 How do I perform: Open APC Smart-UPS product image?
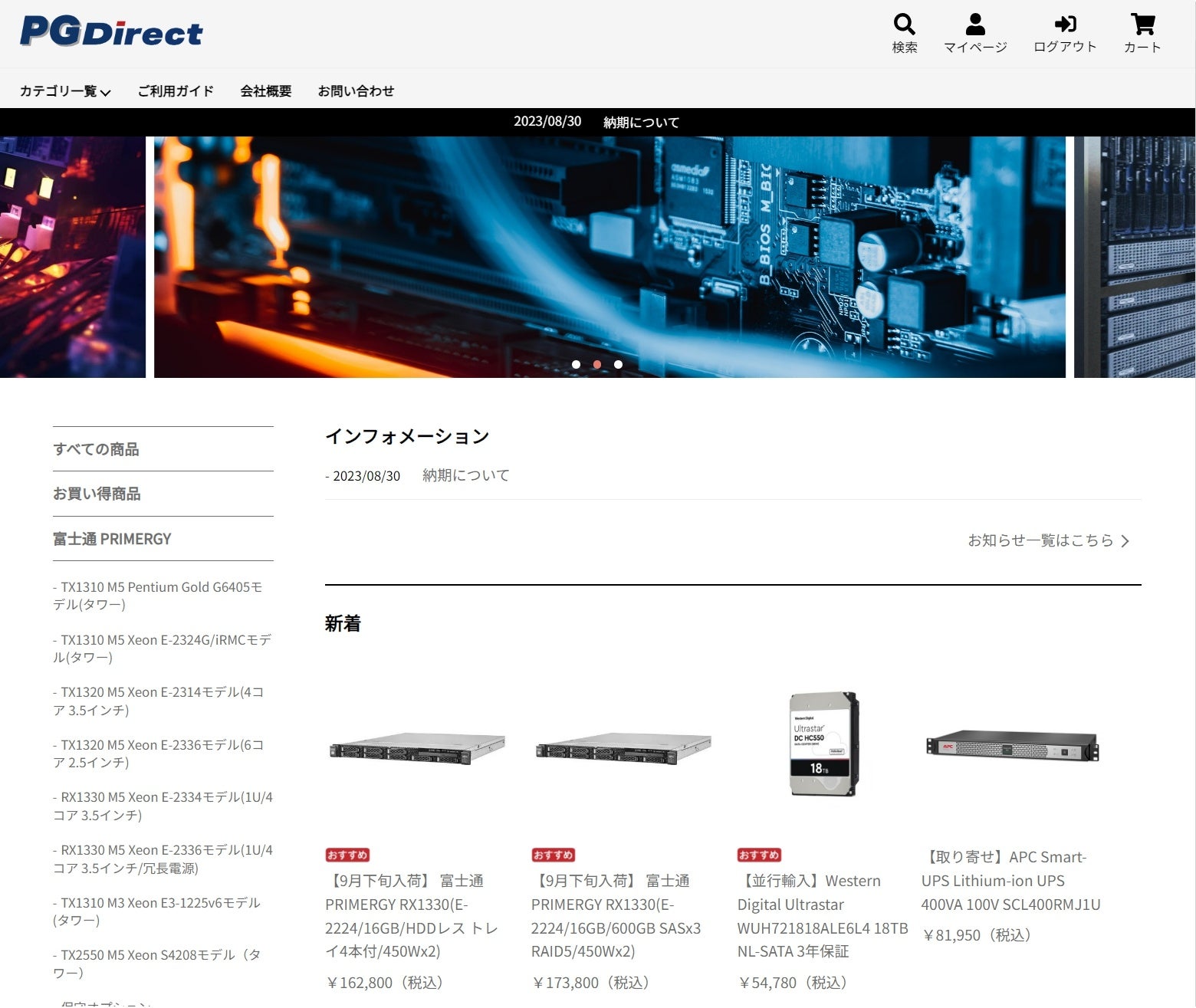[x=1012, y=746]
